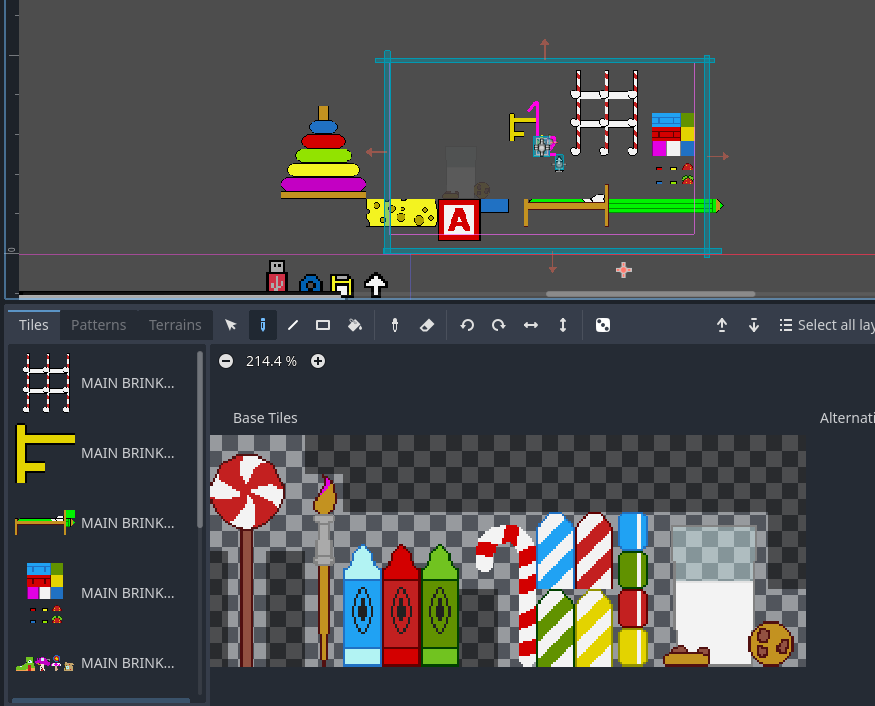Click the tile sources list scrollbar
The image size is (875, 706).
click(200, 439)
